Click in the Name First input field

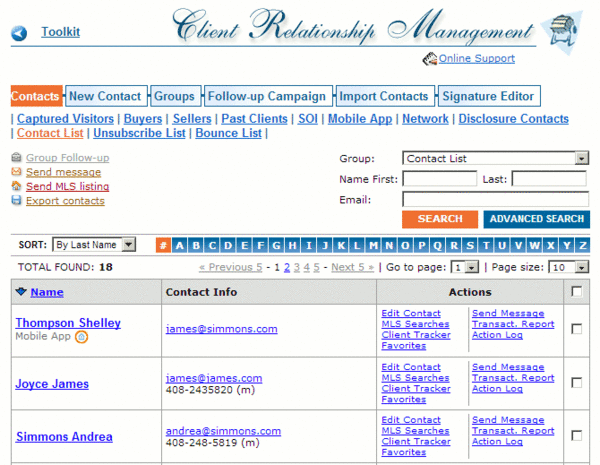coord(440,179)
